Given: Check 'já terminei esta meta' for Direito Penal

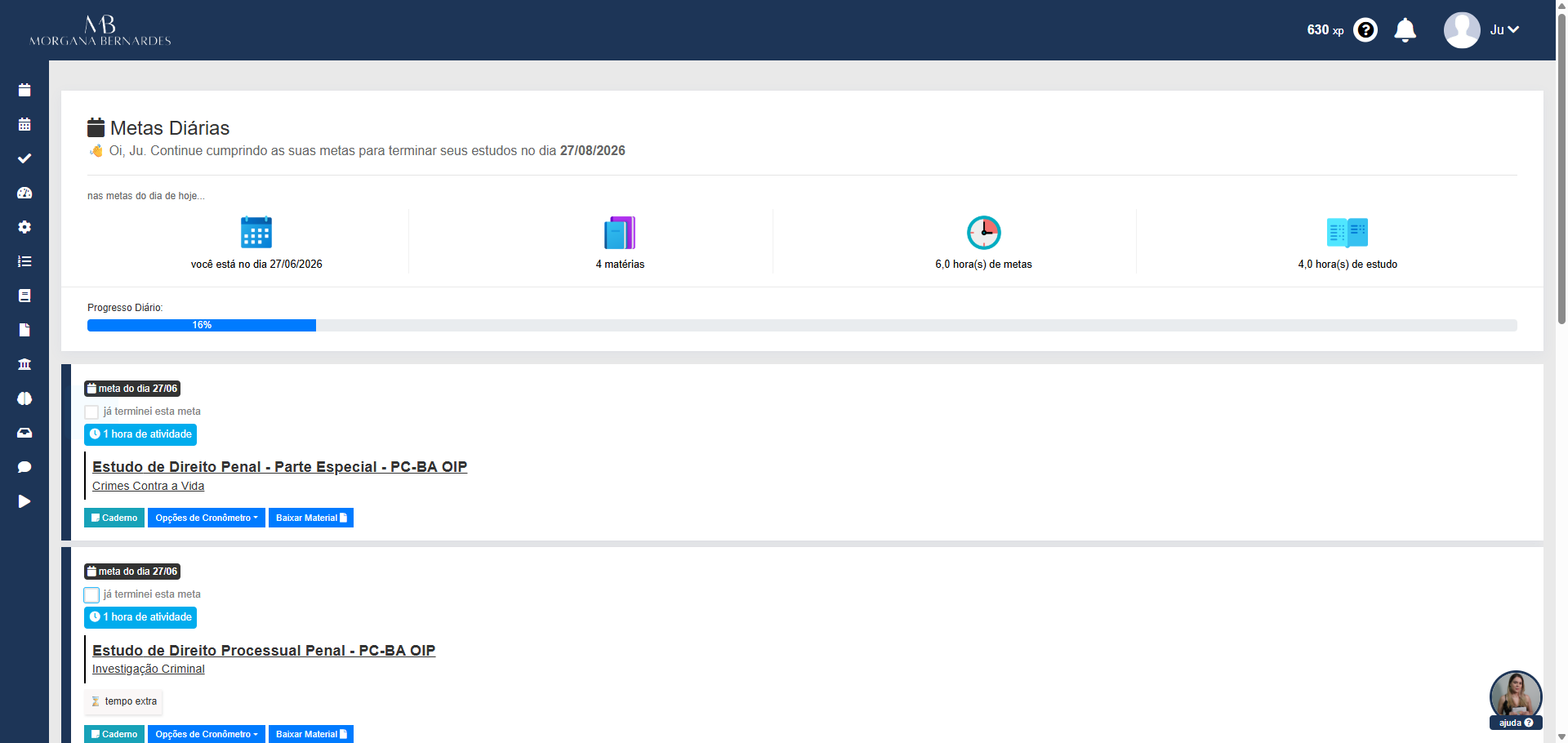Looking at the screenshot, I should (x=91, y=412).
